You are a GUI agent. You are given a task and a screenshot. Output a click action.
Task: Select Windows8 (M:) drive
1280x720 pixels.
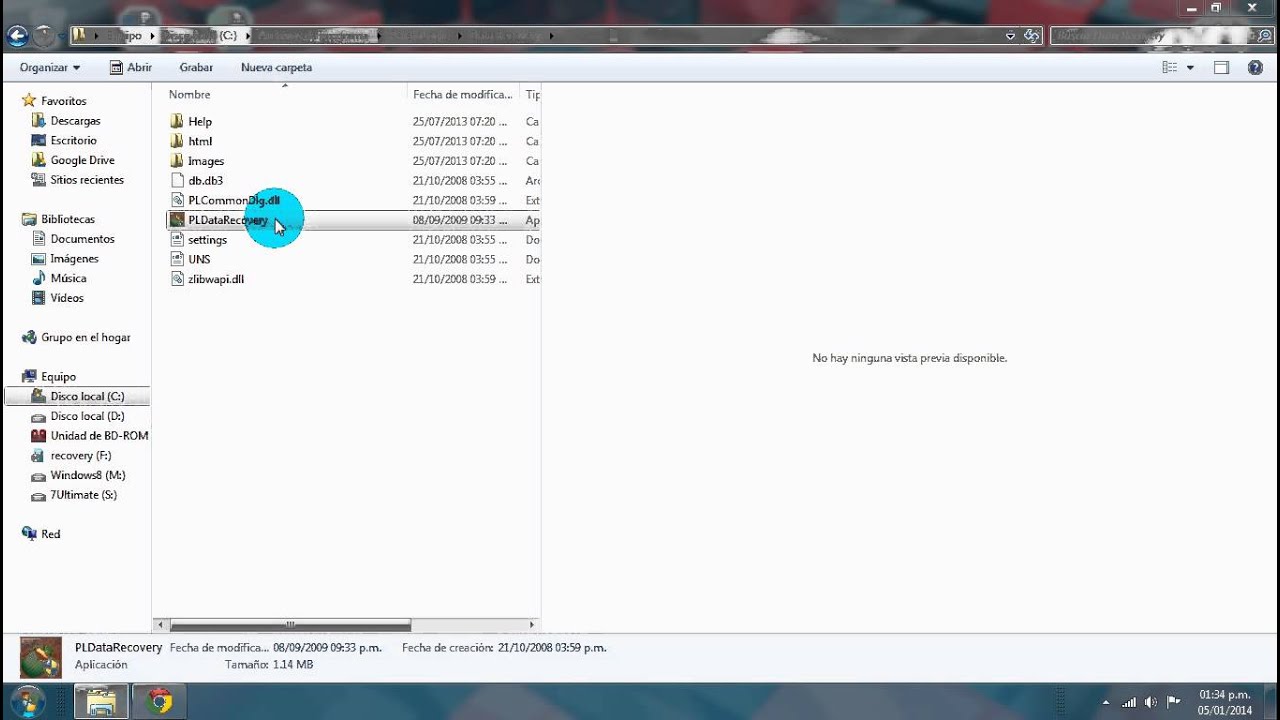pos(88,475)
